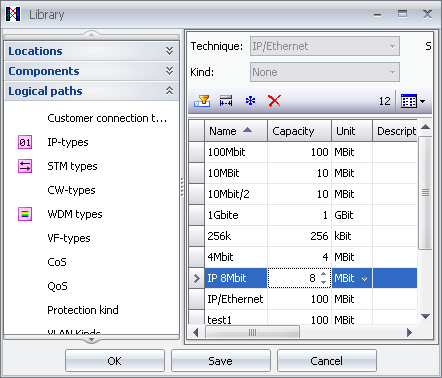Click 256 capacity cell
Viewport: 442px width, 378px height.
[x=299, y=236]
